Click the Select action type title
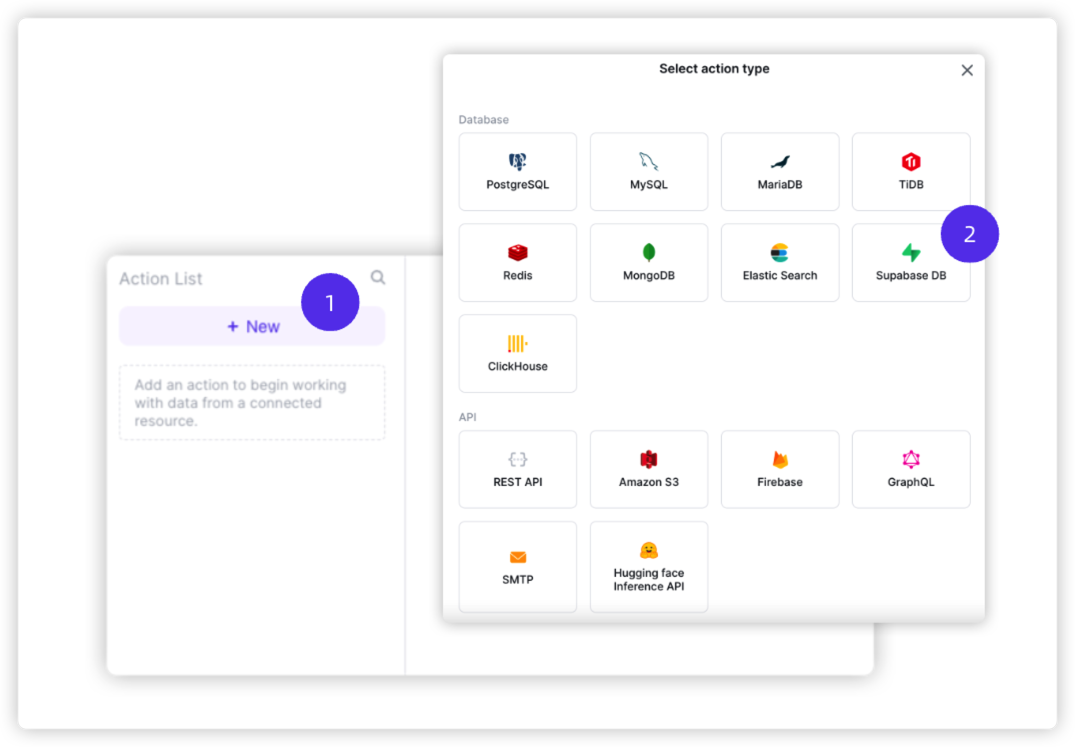1075x747 pixels. click(714, 69)
